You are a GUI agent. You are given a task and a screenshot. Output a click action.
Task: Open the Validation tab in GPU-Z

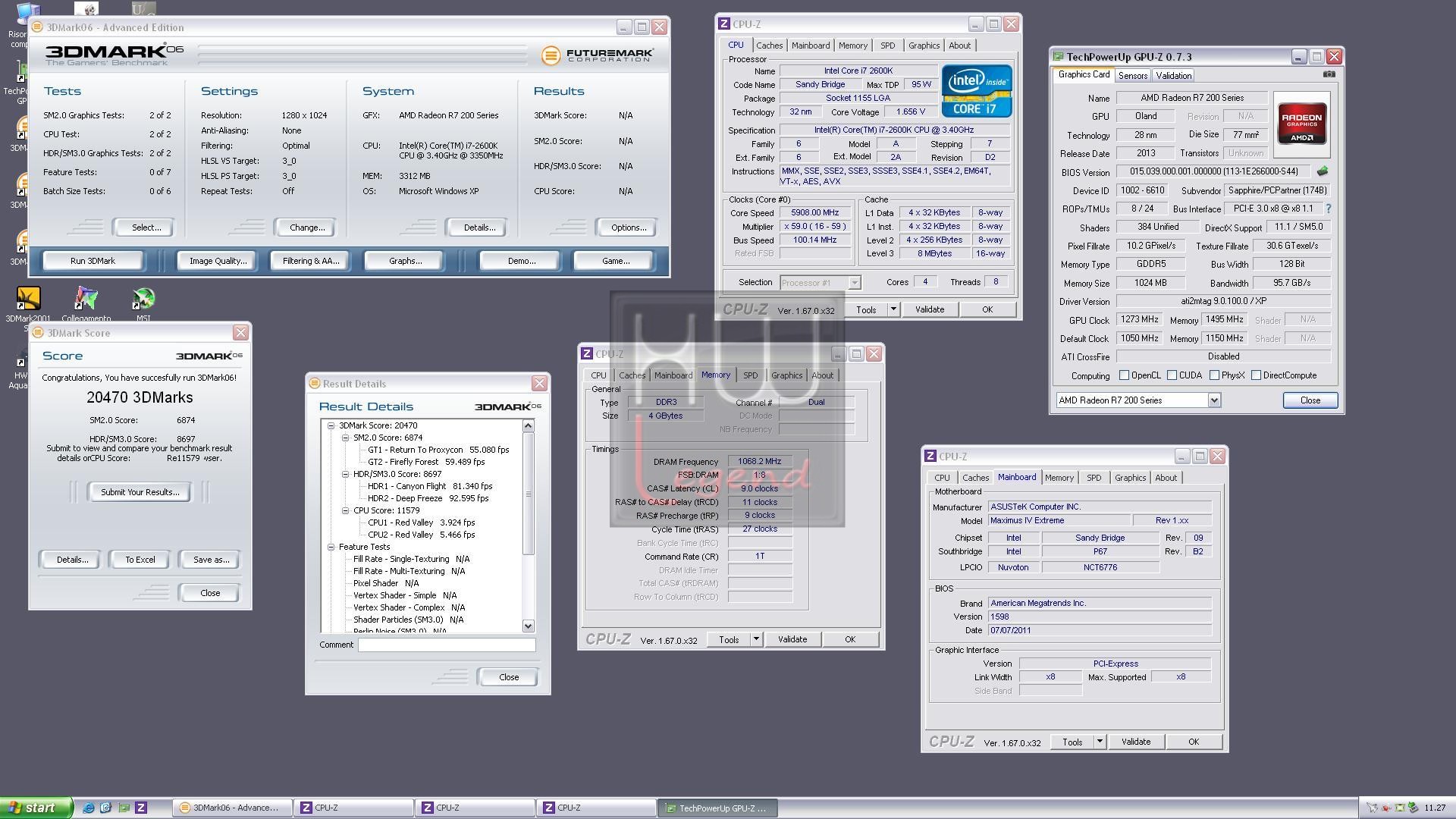(x=1174, y=76)
